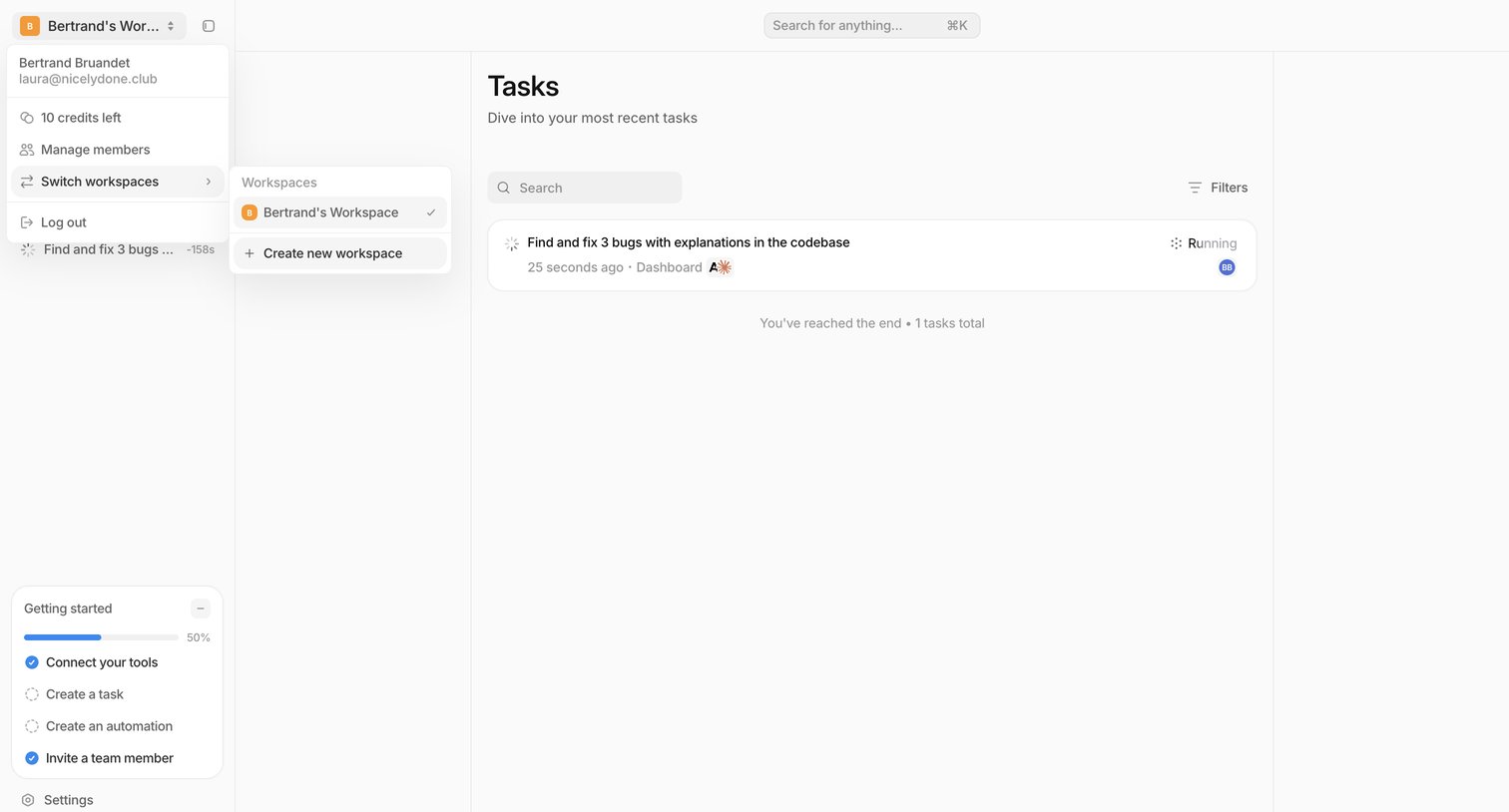
Task: Open Settings via the gear icon
Action: (x=28, y=800)
